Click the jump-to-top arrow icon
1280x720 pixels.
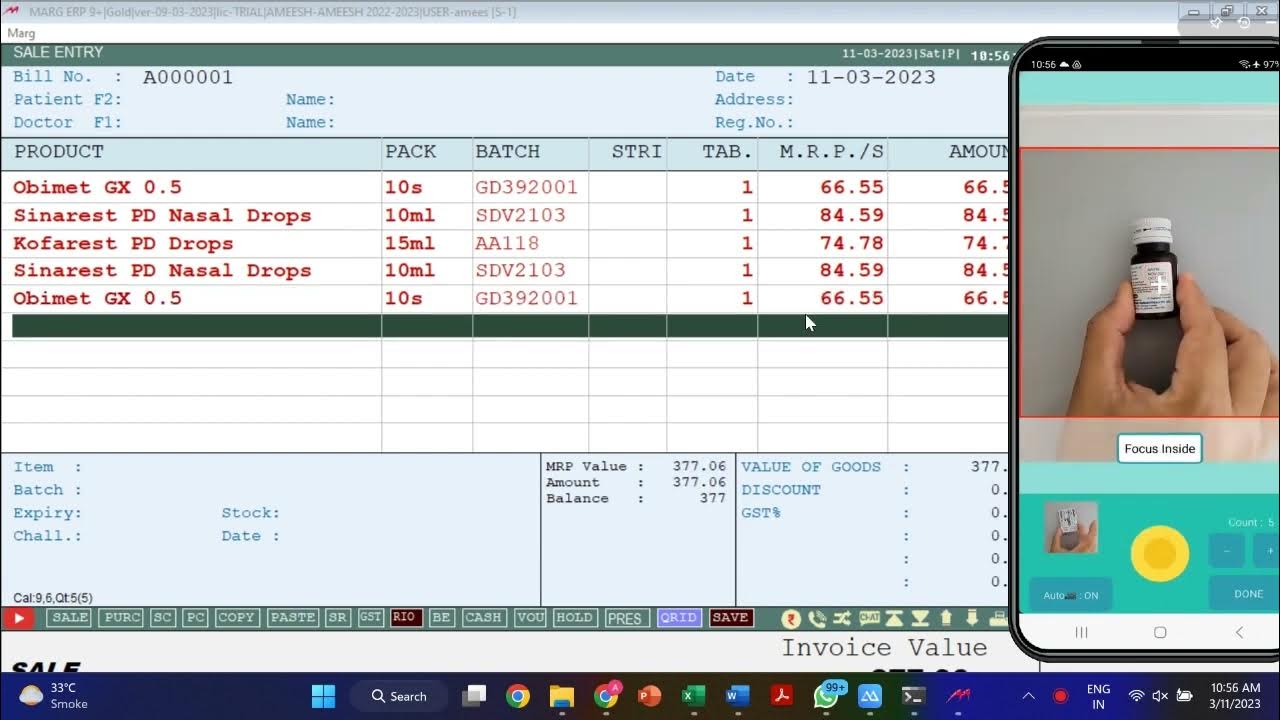tap(895, 618)
